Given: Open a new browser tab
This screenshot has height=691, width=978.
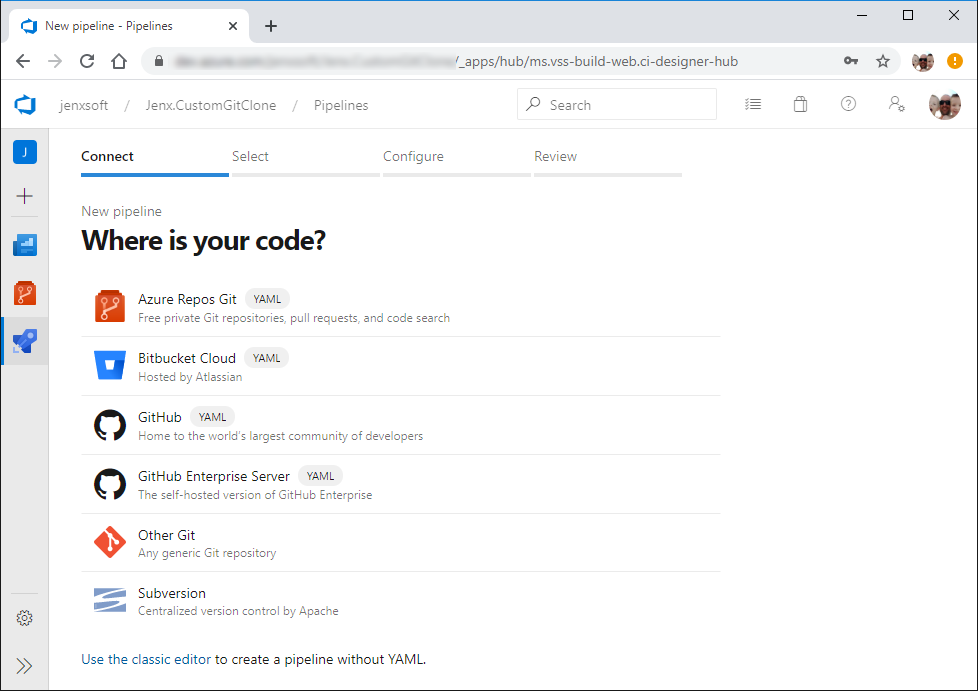Looking at the screenshot, I should [x=271, y=26].
